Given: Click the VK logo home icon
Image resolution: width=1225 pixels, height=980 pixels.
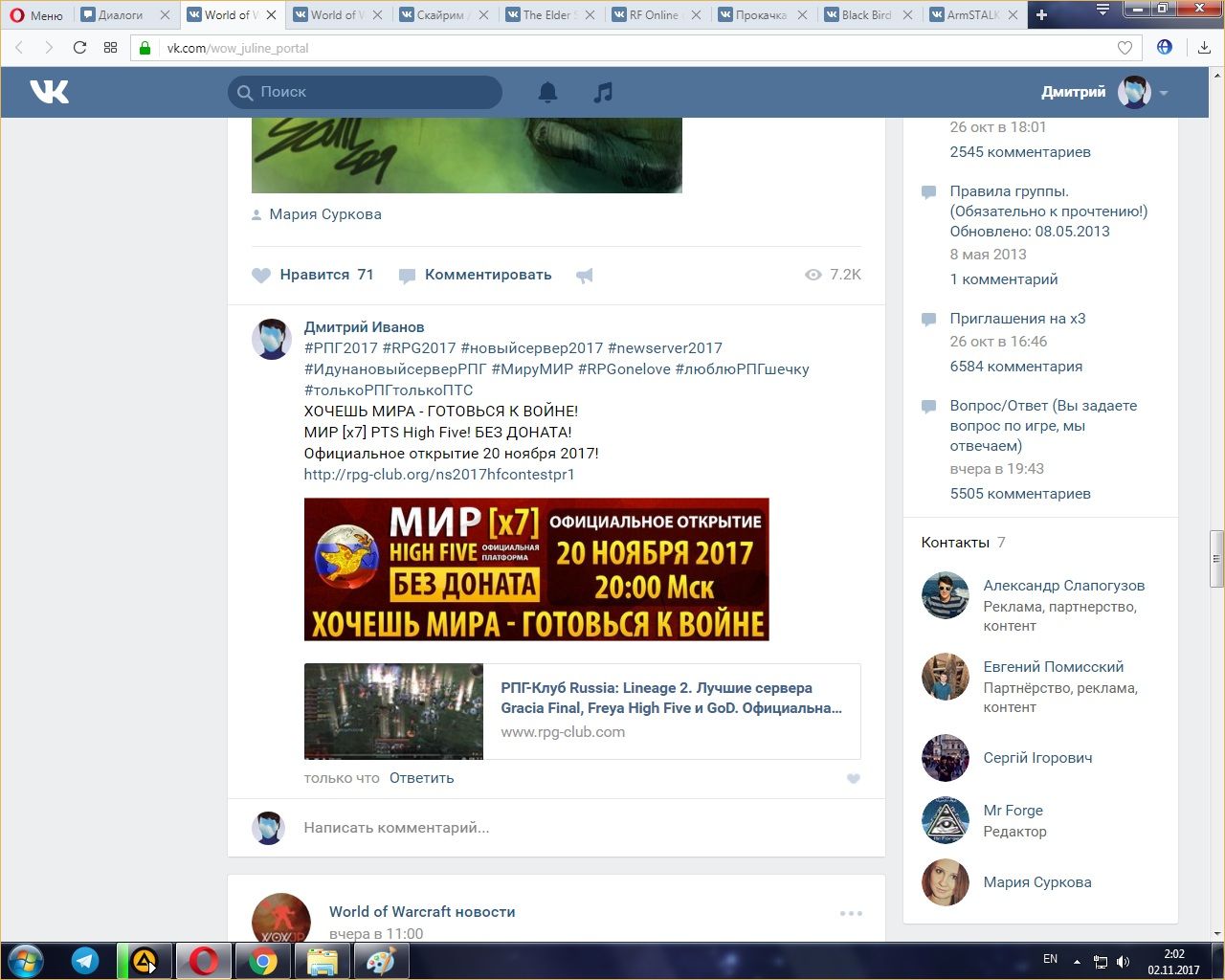Looking at the screenshot, I should (x=49, y=92).
